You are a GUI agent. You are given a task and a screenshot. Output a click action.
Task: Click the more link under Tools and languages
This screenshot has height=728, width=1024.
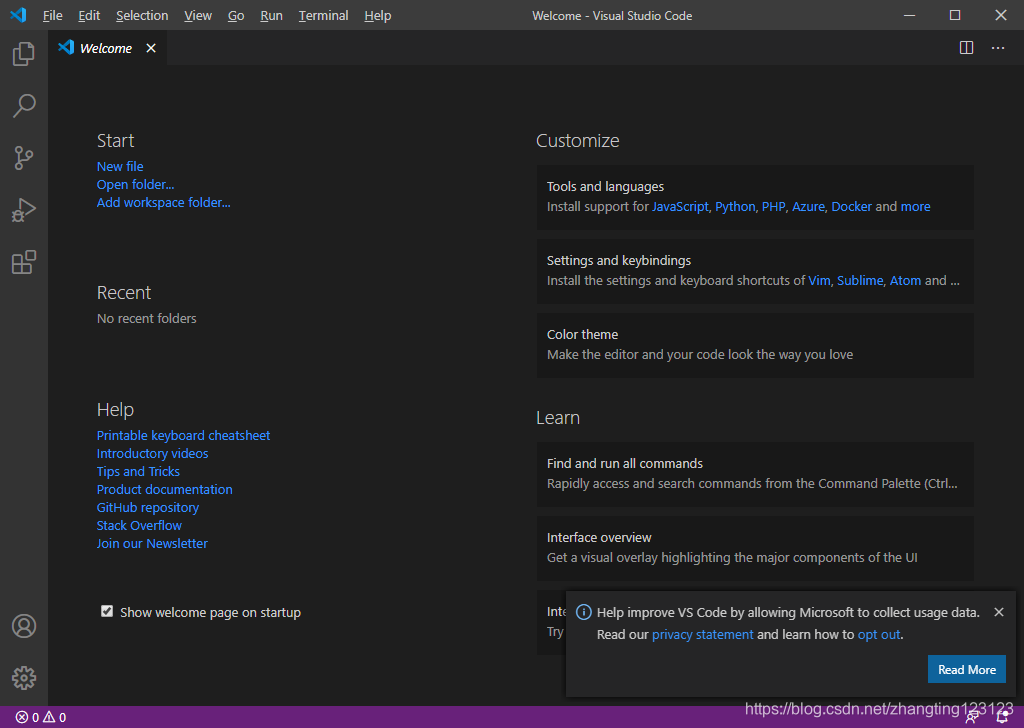point(915,206)
